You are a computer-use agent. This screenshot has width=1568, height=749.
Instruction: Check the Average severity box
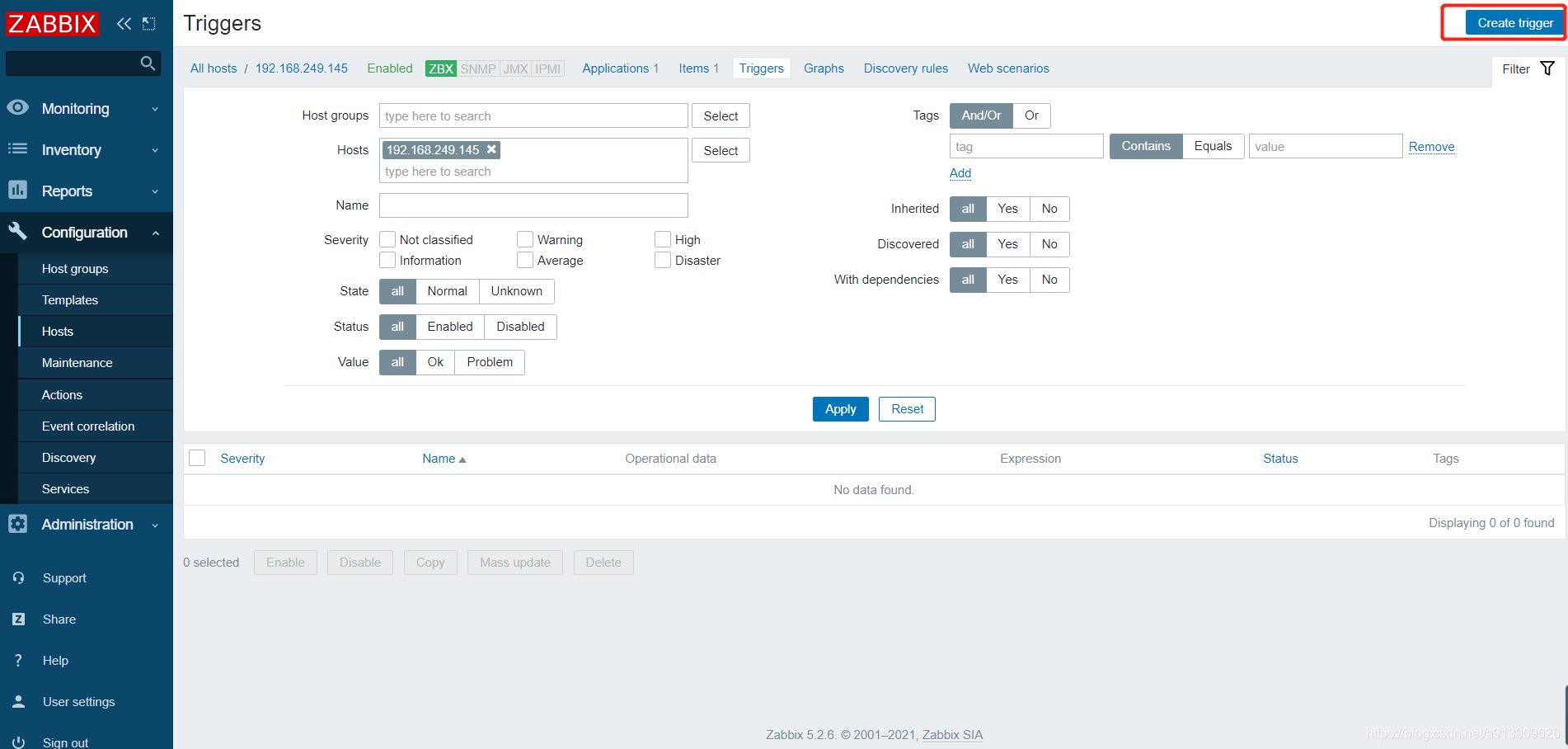click(525, 260)
